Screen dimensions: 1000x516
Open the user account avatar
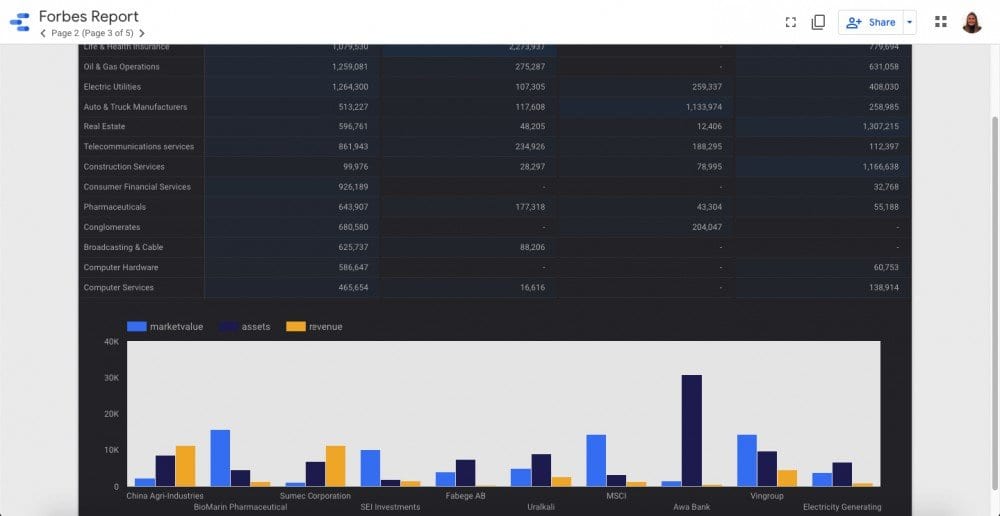coord(971,22)
